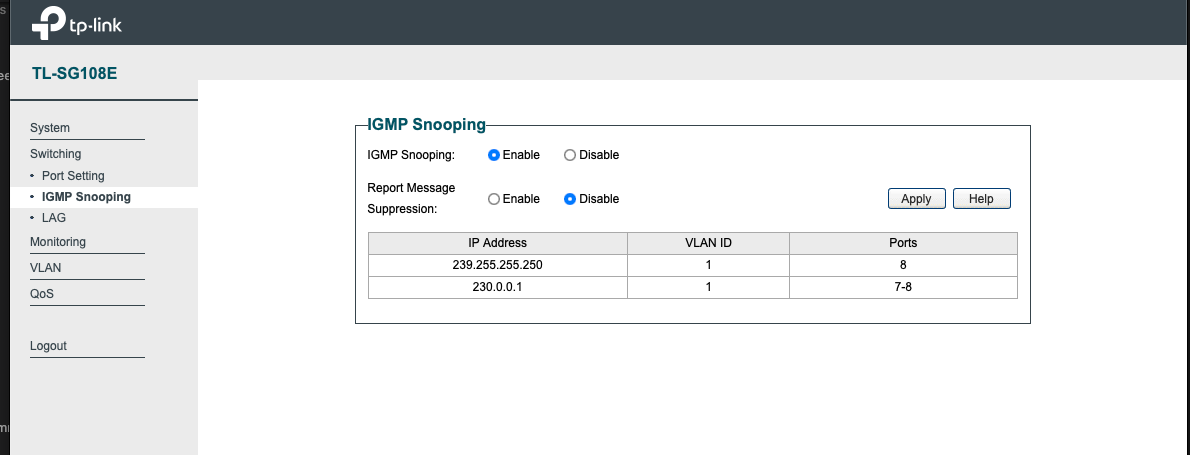1190x455 pixels.
Task: Click the Apply button
Action: [916, 199]
